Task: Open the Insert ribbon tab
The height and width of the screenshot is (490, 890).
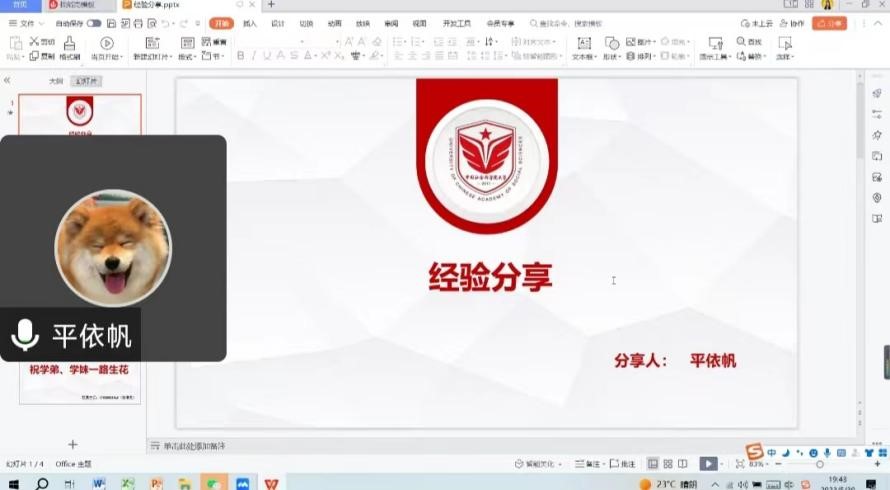Action: pos(250,23)
